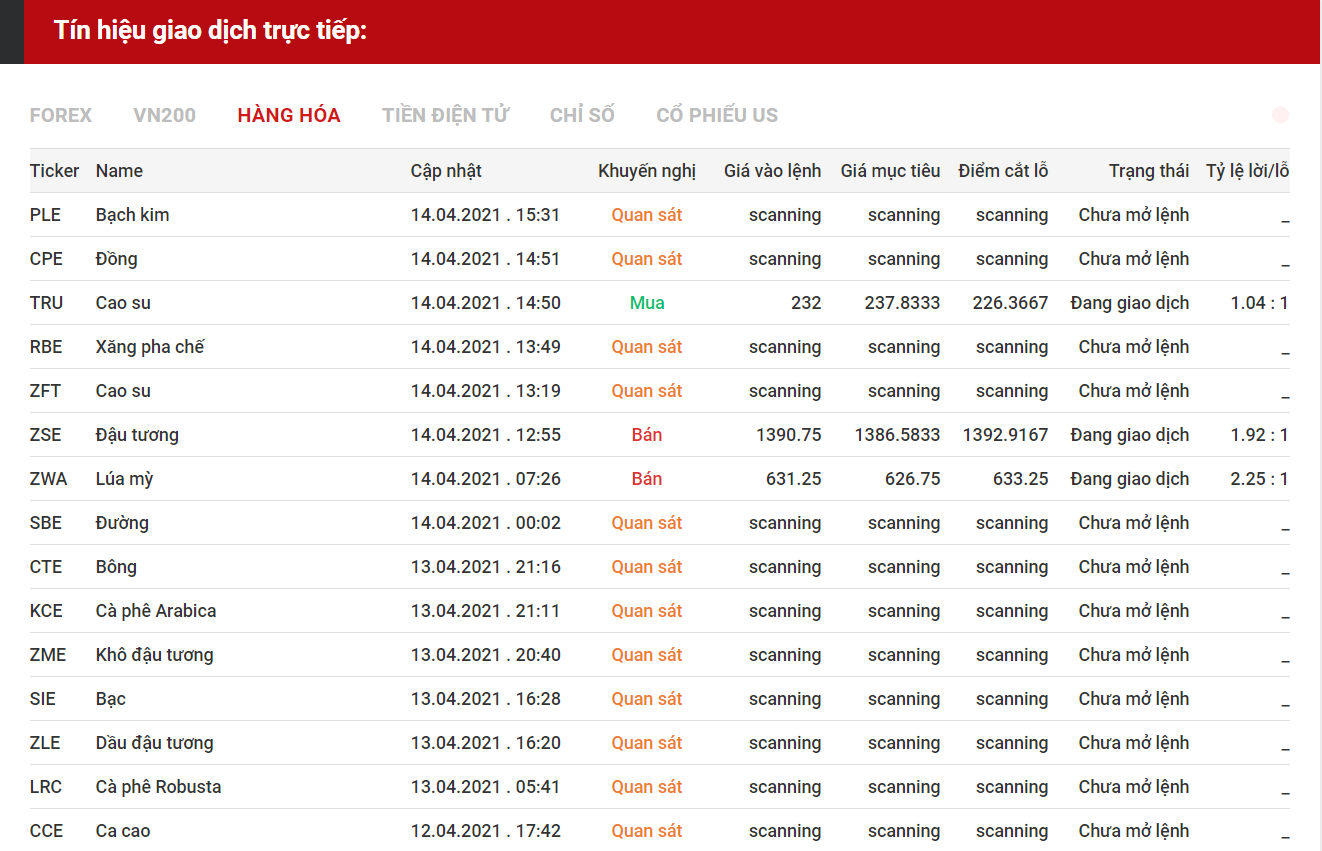1322x851 pixels.
Task: Click the 14.04.2021 . 15:31 timestamp
Action: (x=486, y=215)
